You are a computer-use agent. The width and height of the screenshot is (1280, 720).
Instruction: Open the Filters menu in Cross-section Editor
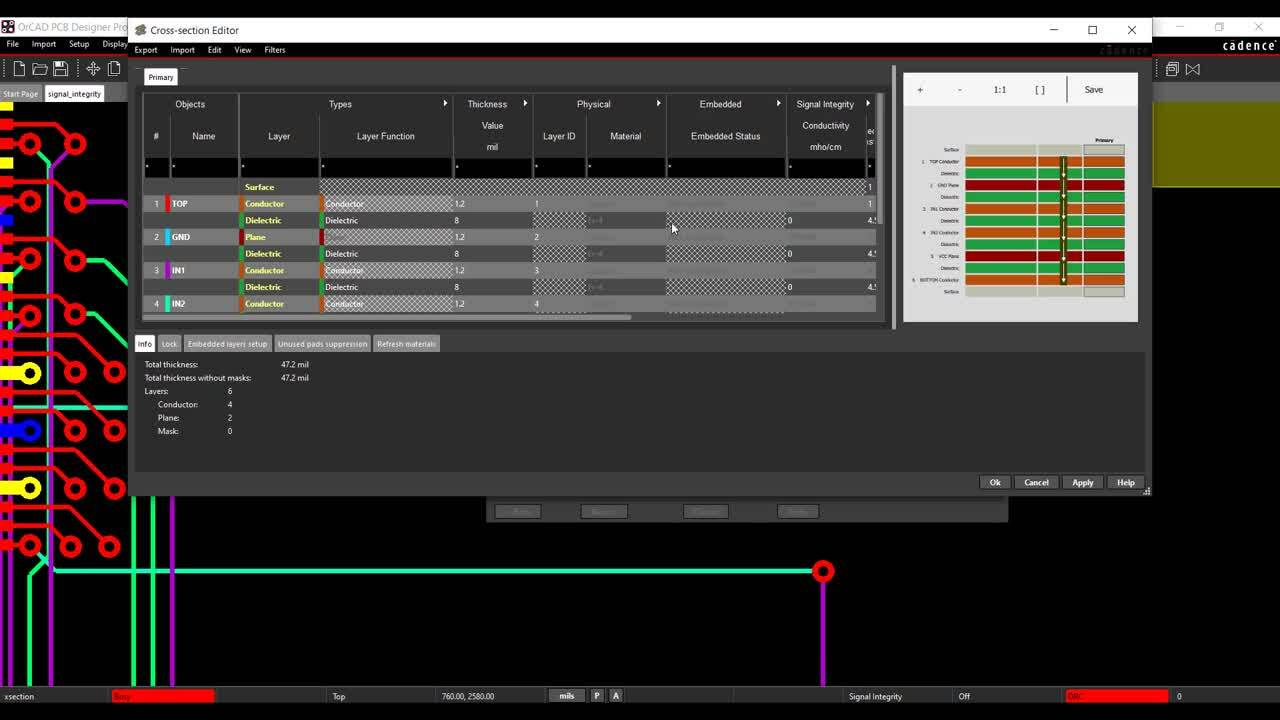pyautogui.click(x=275, y=50)
